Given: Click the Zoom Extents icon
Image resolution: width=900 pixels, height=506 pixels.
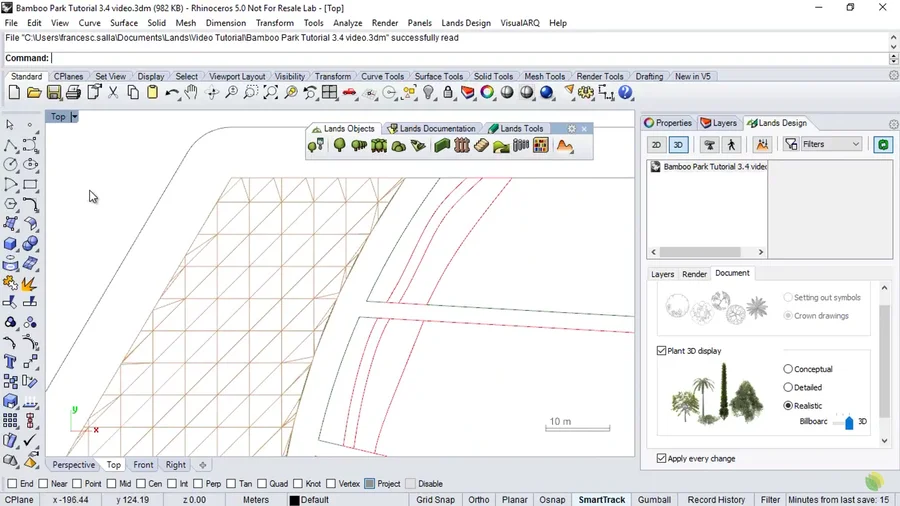Looking at the screenshot, I should (x=270, y=92).
